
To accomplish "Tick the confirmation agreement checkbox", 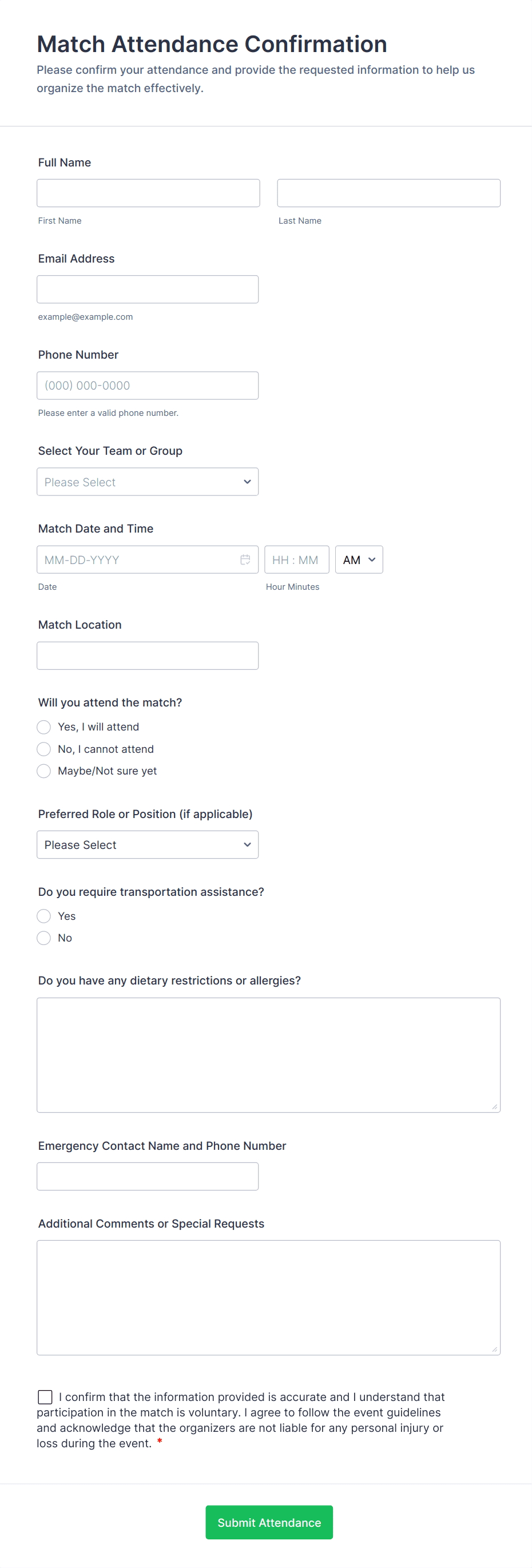I will 45,1396.
